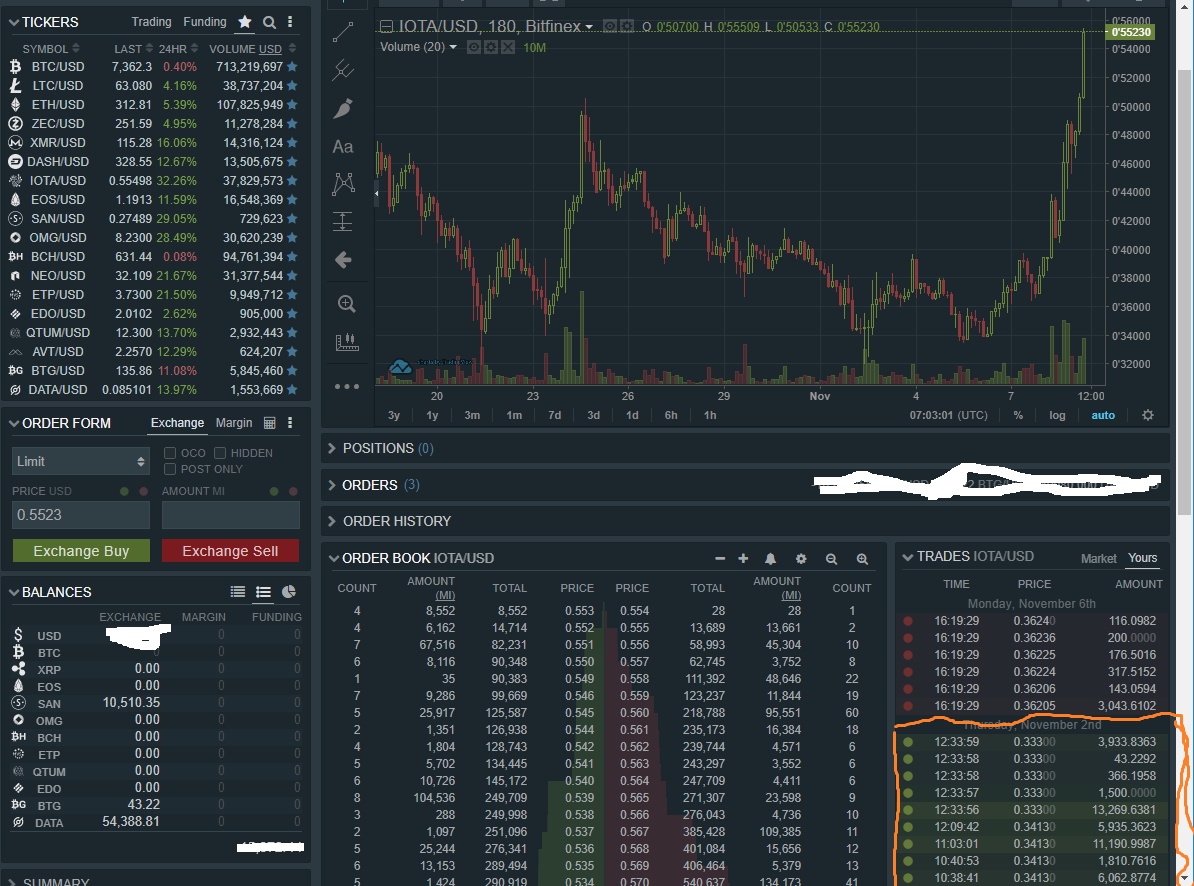
Task: Open the Order Form kebab menu
Action: tap(290, 422)
